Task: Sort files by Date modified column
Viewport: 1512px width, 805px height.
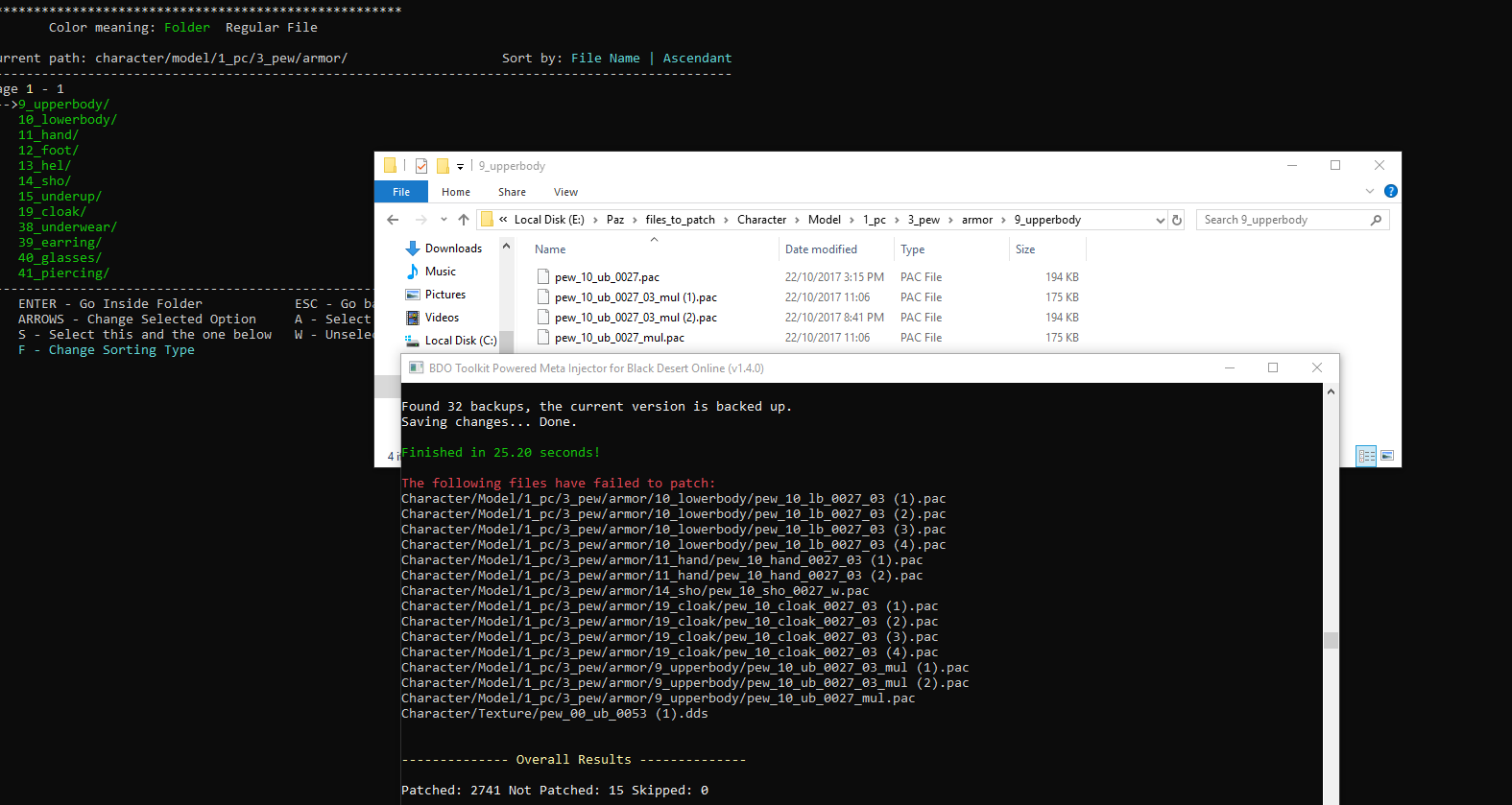Action: [x=821, y=249]
